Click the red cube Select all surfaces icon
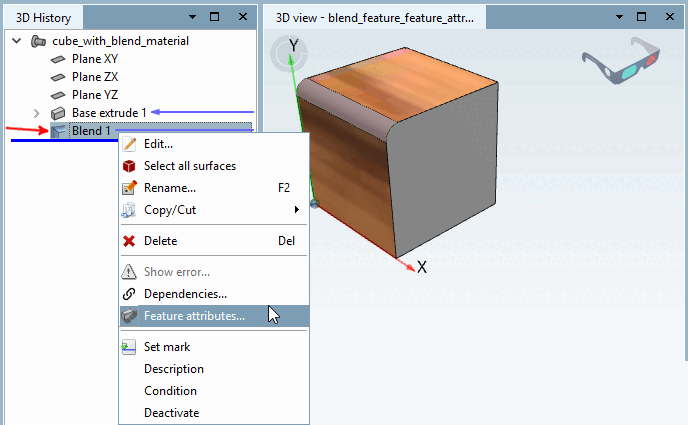This screenshot has width=688, height=425. click(129, 166)
